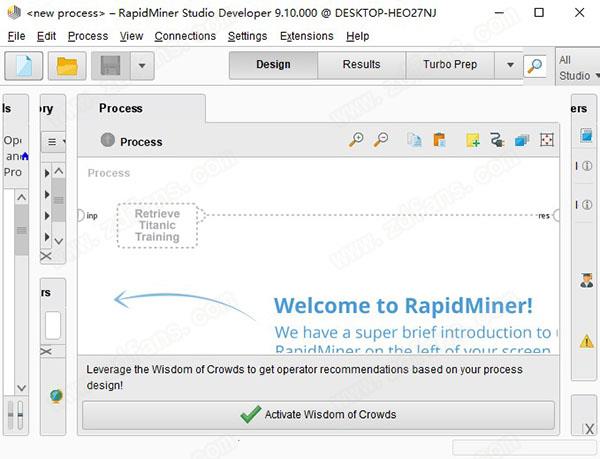The height and width of the screenshot is (459, 600).
Task: Click the global search magnifier icon
Action: [535, 66]
